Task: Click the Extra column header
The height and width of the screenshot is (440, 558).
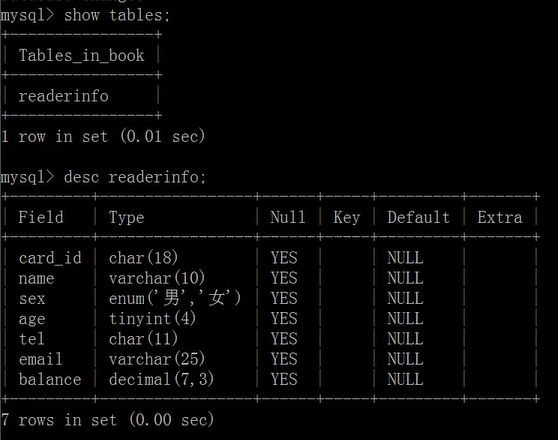Action: coord(500,217)
